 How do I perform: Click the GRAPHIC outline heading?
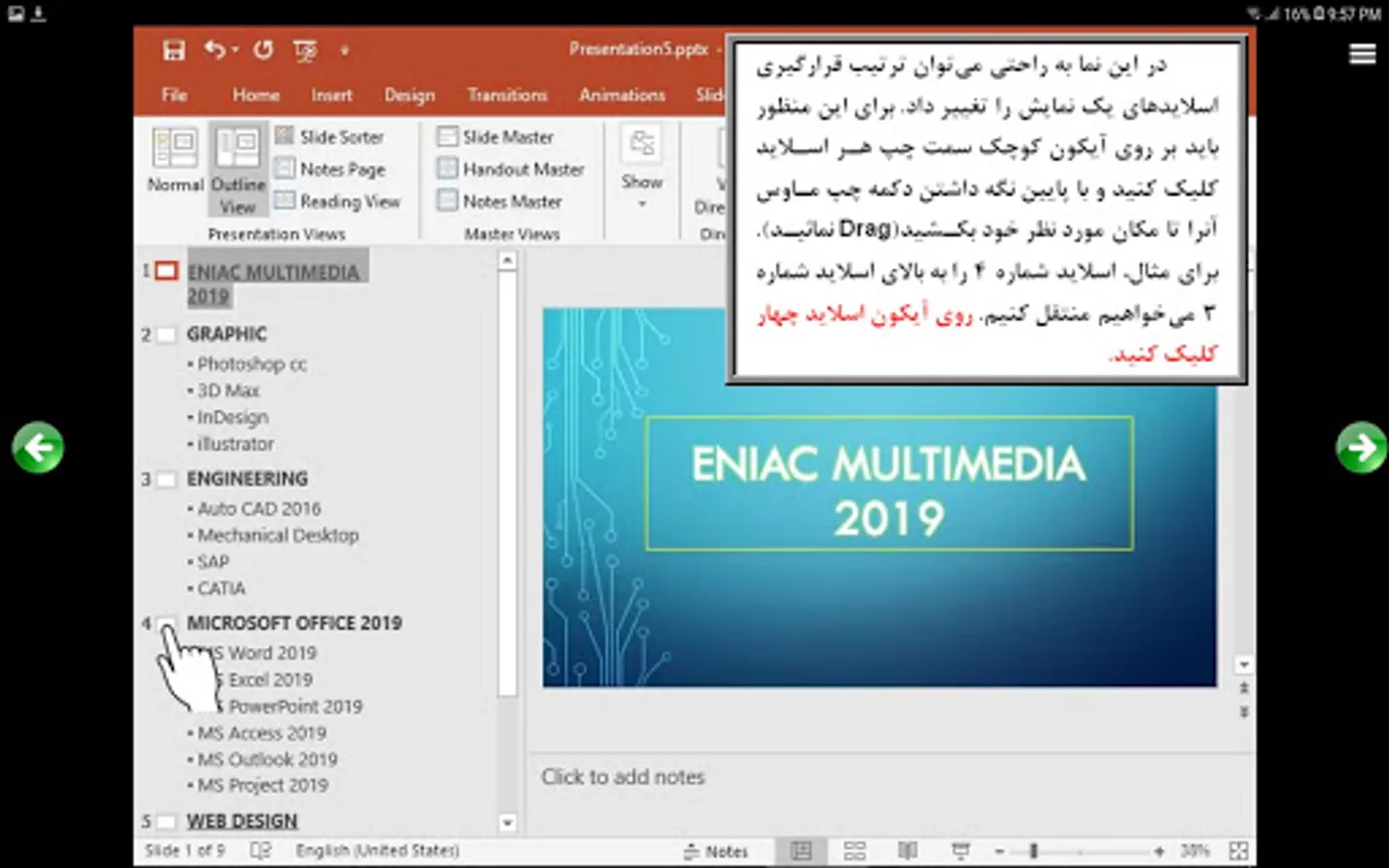click(x=227, y=334)
